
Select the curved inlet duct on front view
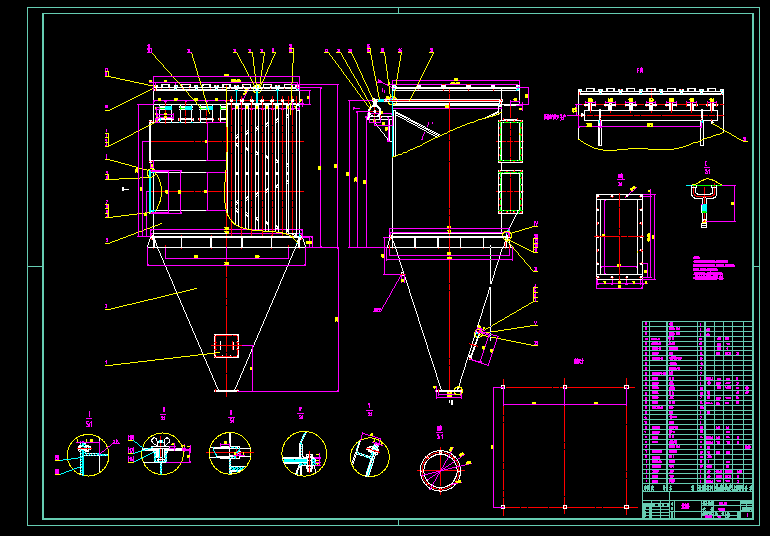click(x=156, y=192)
